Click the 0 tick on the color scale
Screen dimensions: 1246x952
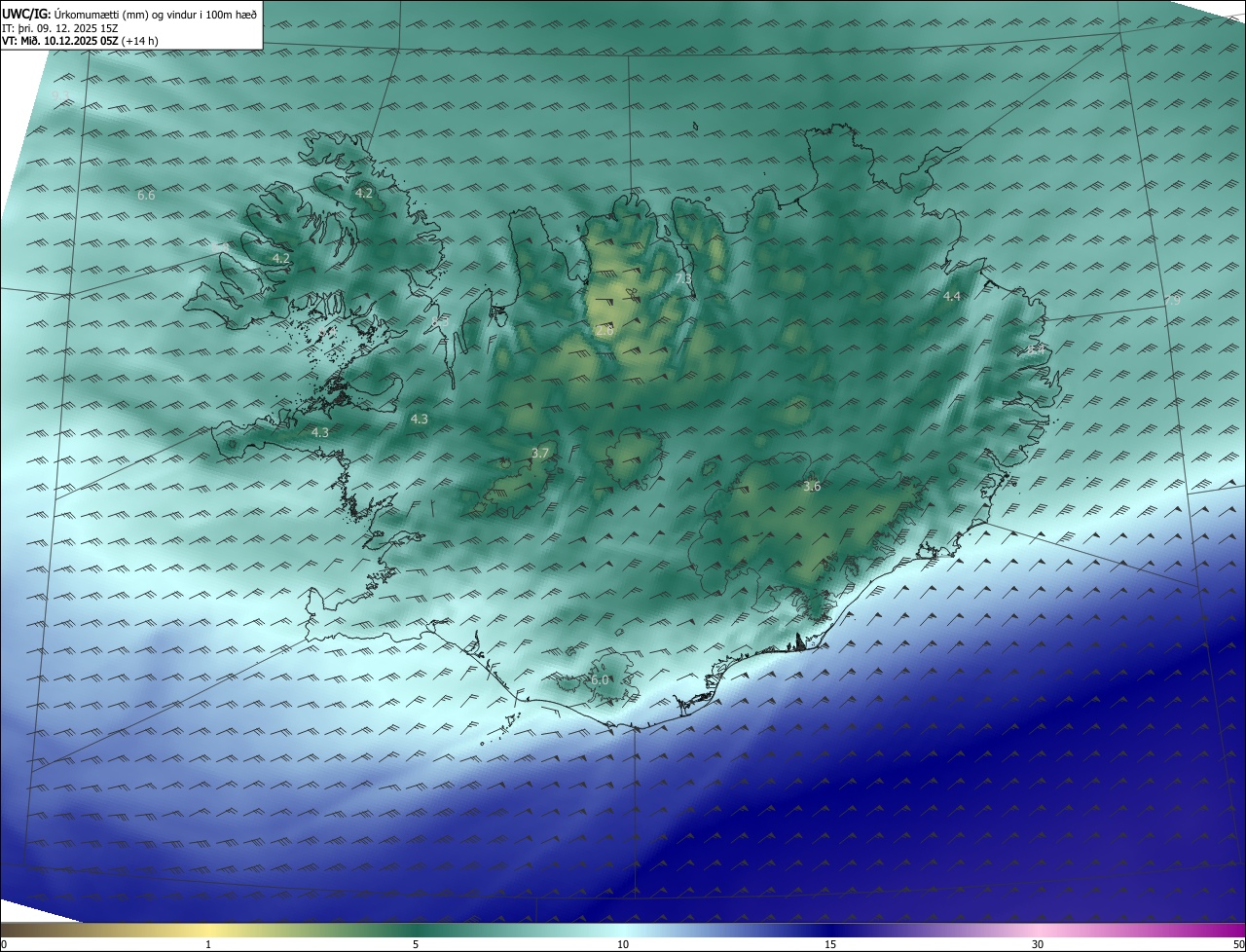[x=4, y=945]
